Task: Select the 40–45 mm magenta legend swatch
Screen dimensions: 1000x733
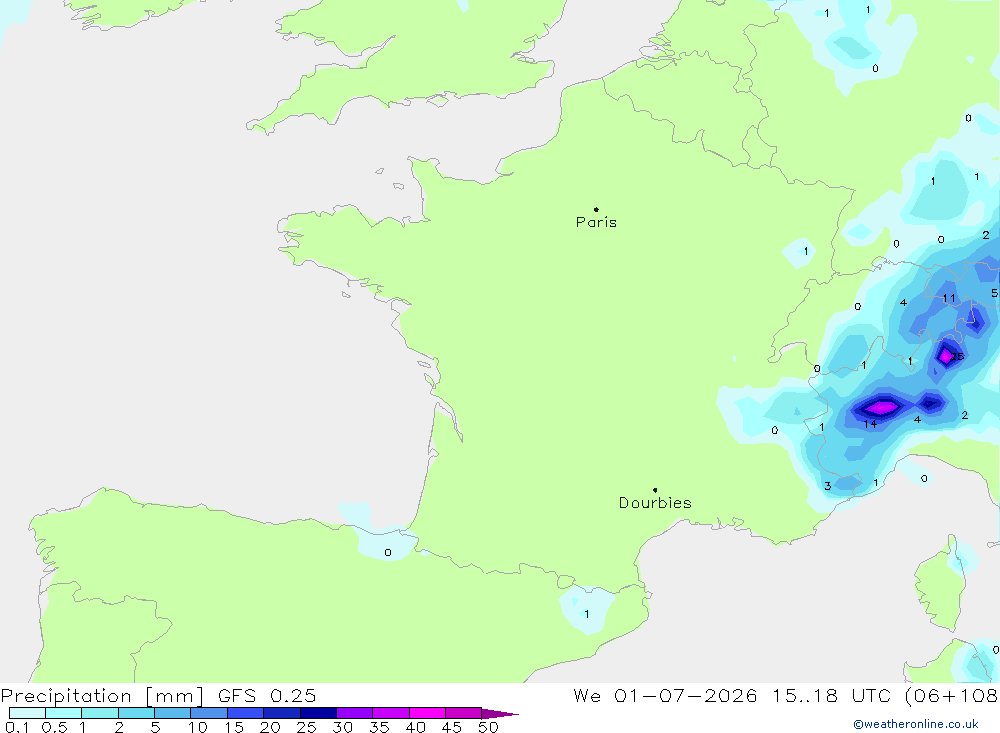Action: (x=427, y=713)
